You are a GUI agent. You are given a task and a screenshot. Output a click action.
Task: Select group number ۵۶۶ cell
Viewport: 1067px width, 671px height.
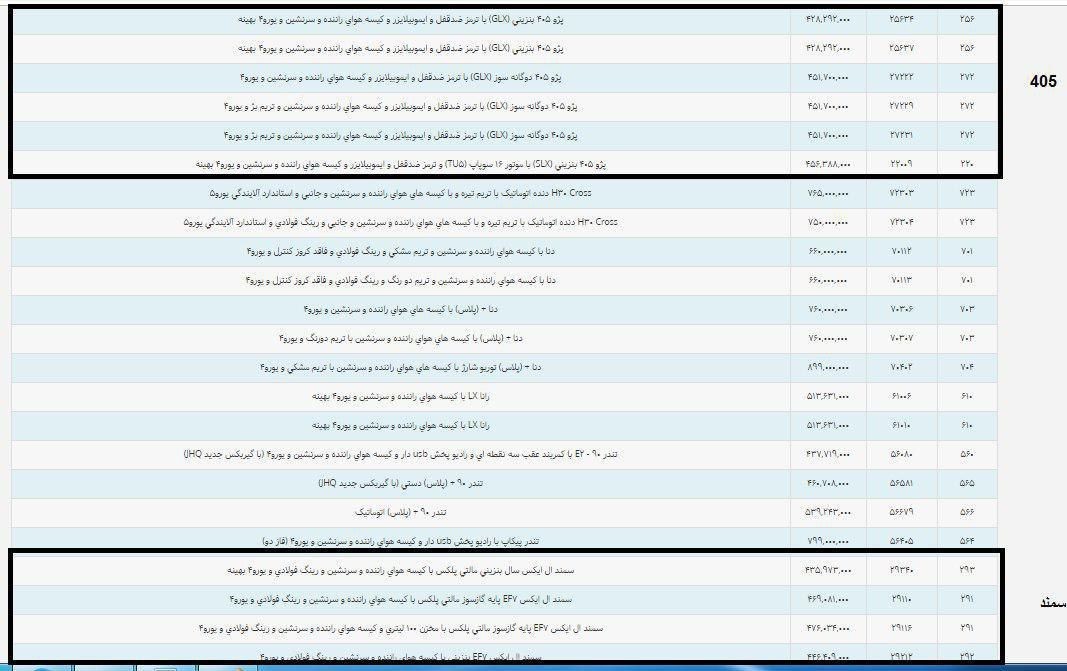[967, 512]
